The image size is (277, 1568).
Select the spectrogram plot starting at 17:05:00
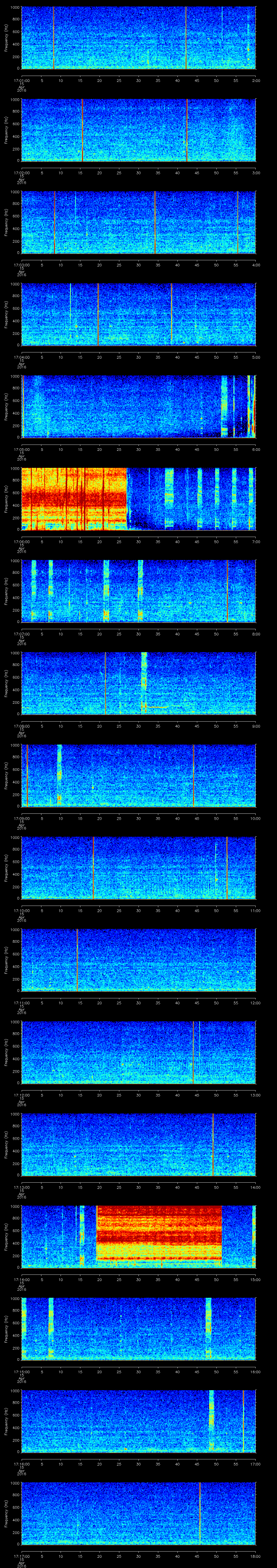[x=139, y=407]
